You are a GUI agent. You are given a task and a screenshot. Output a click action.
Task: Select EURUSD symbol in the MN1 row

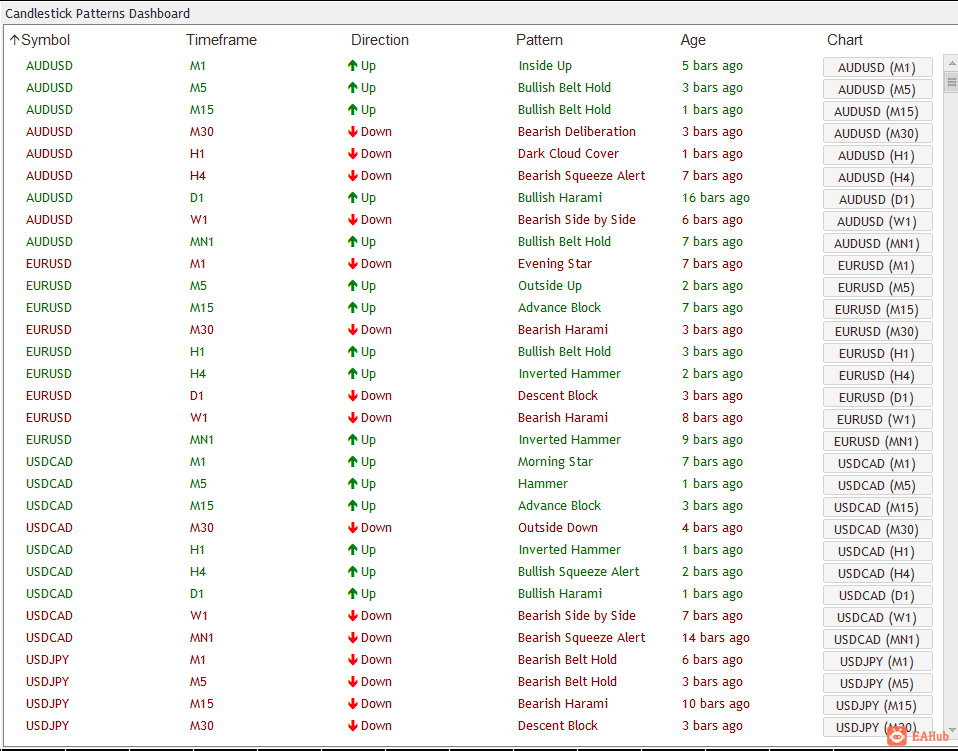point(49,440)
